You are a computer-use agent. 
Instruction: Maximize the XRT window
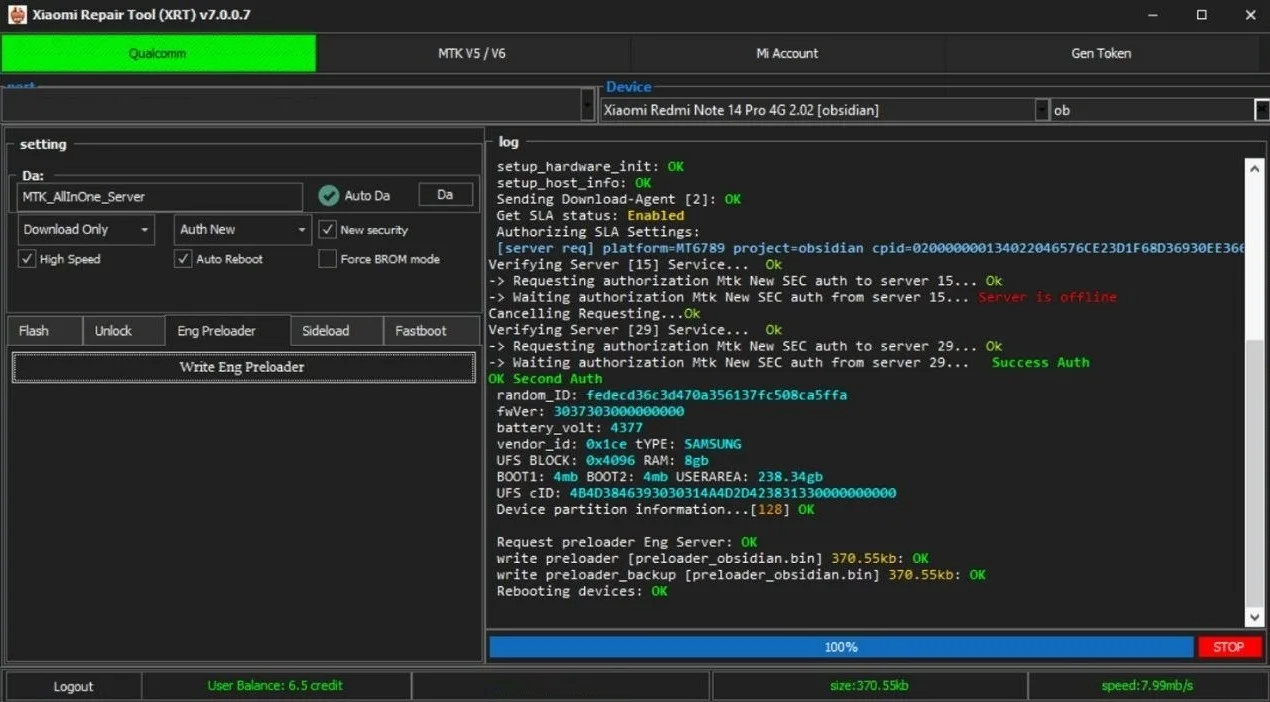click(x=1201, y=15)
